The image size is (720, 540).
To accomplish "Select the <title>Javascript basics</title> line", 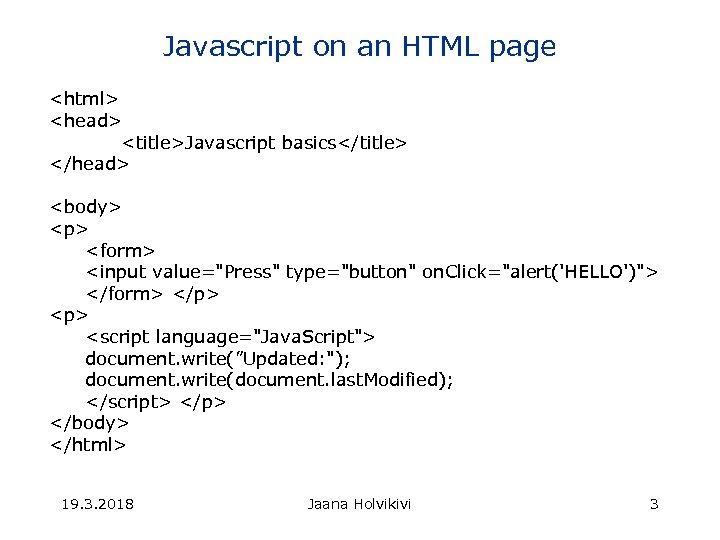I will point(264,143).
